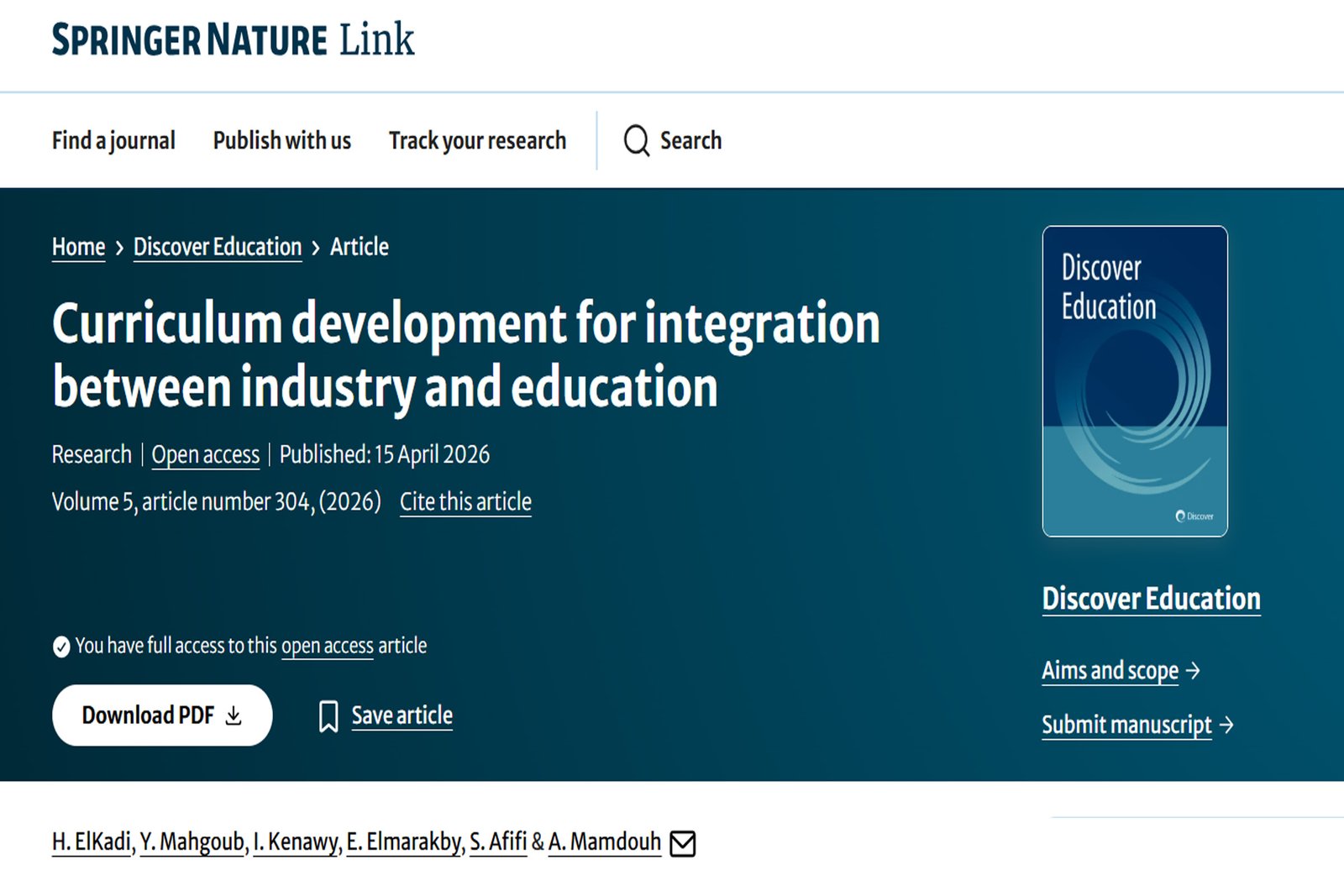Open Discover Education breadcrumb link
This screenshot has height=896, width=1344.
click(218, 247)
